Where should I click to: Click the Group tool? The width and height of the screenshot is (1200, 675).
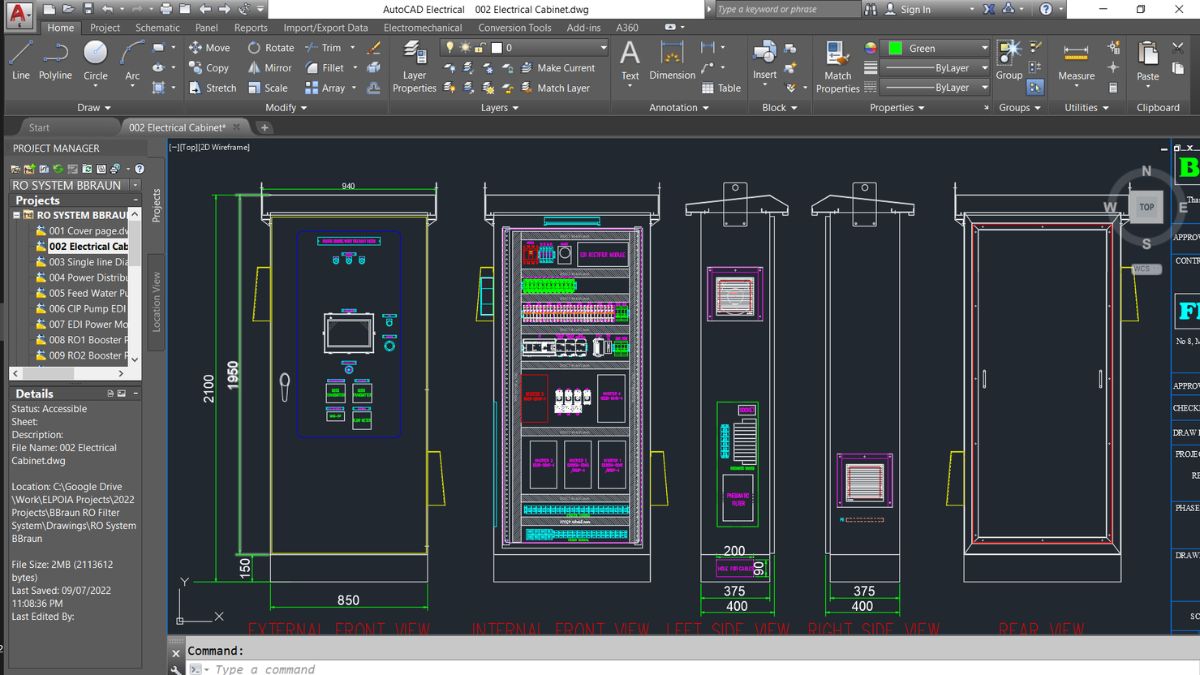(1009, 60)
